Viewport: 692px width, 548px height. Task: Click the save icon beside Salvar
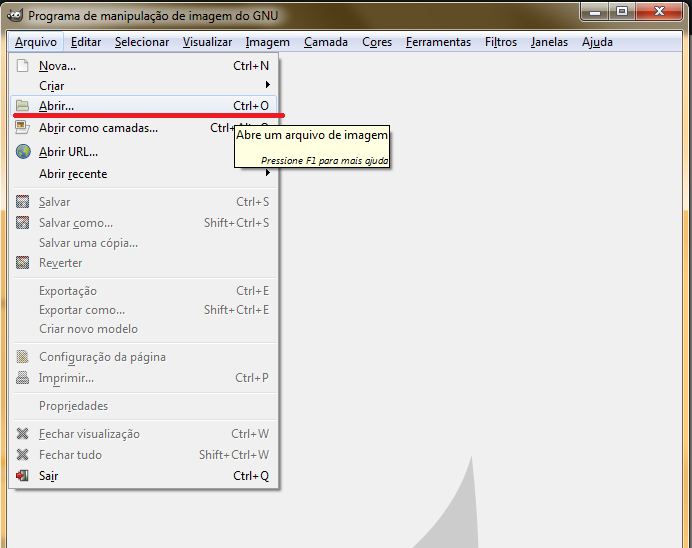pos(23,202)
